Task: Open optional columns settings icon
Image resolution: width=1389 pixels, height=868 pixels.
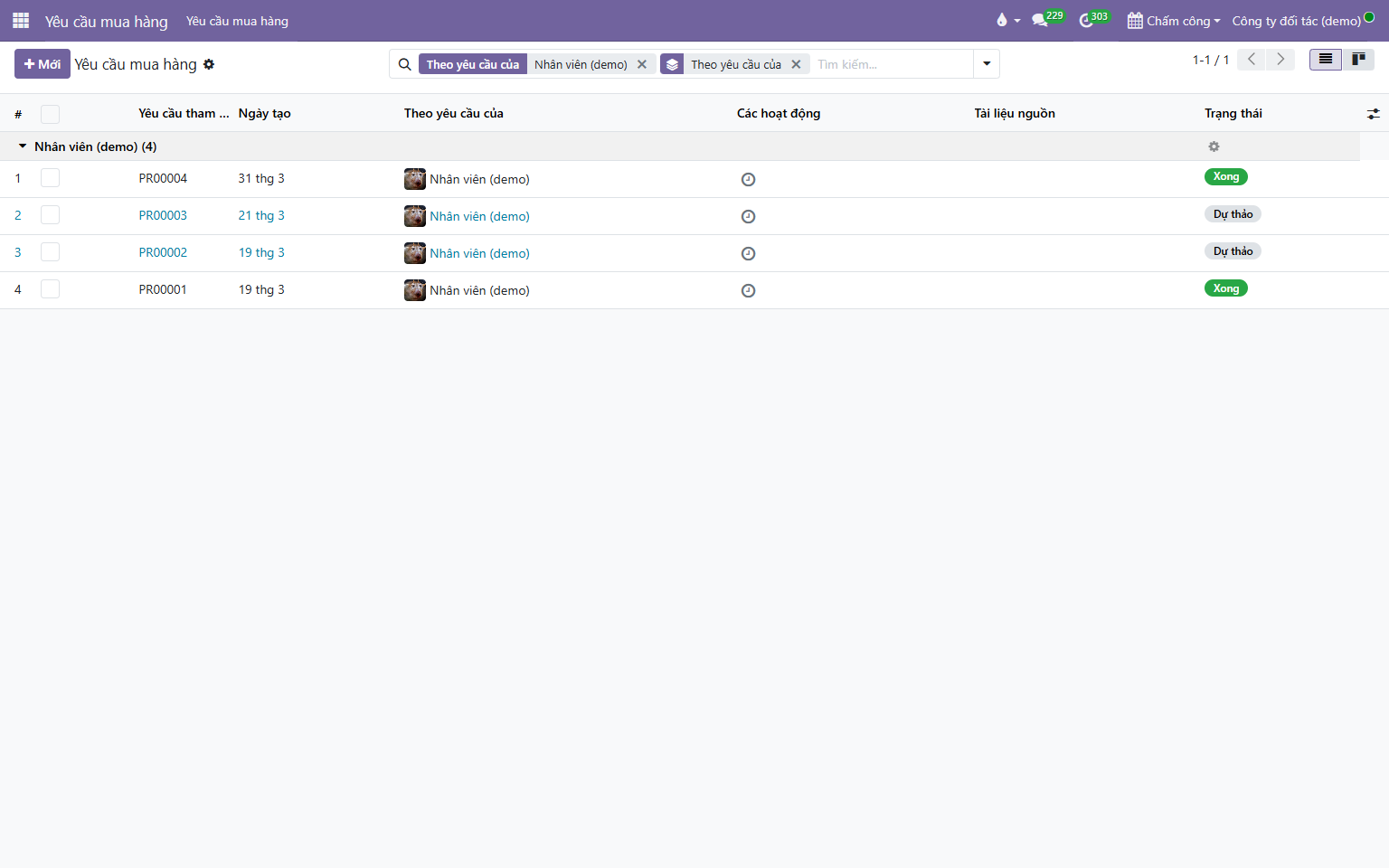Action: pyautogui.click(x=1373, y=114)
